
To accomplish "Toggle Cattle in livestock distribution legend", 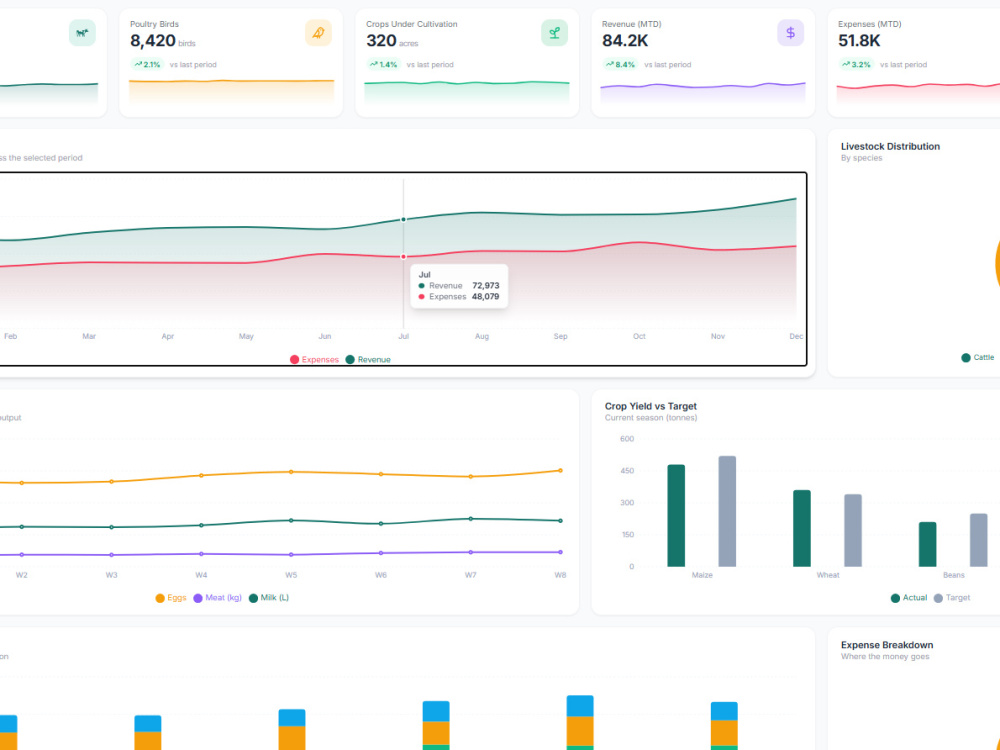I will pos(978,357).
